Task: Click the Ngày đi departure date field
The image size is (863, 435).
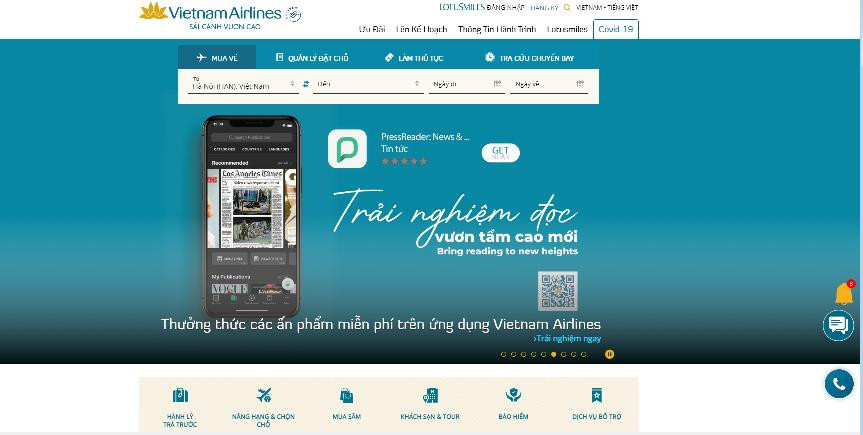Action: point(467,84)
